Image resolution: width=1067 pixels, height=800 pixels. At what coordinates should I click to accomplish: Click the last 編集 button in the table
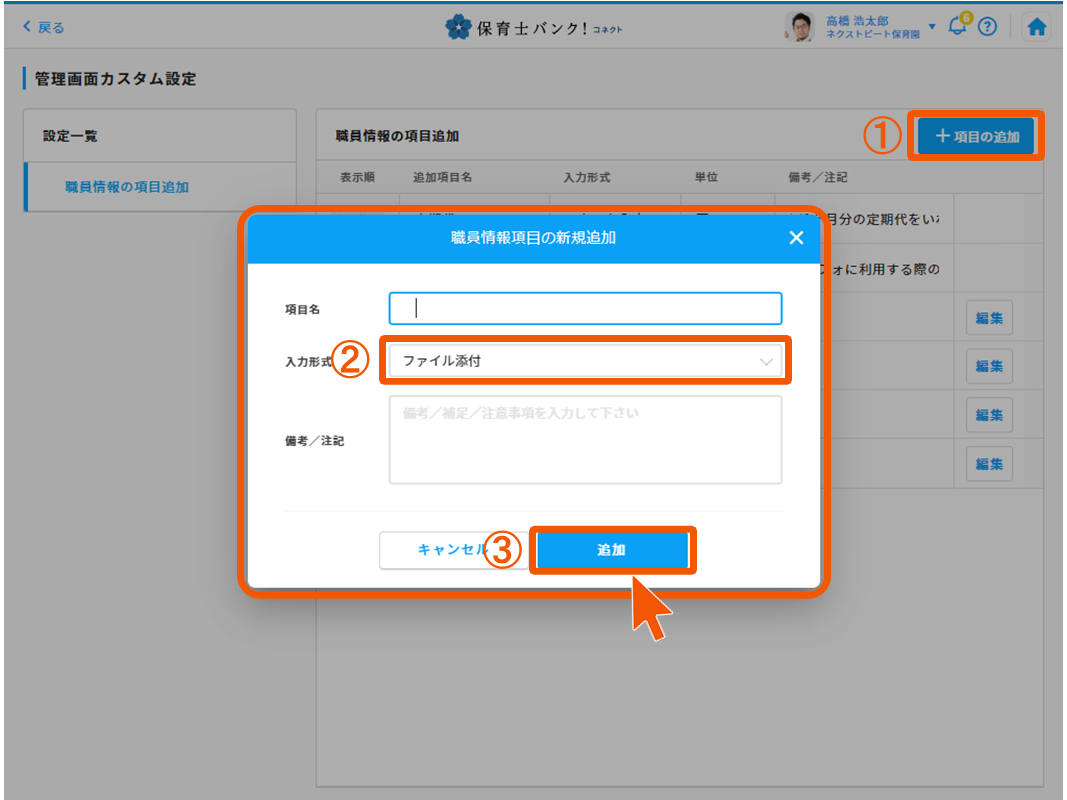pos(989,463)
